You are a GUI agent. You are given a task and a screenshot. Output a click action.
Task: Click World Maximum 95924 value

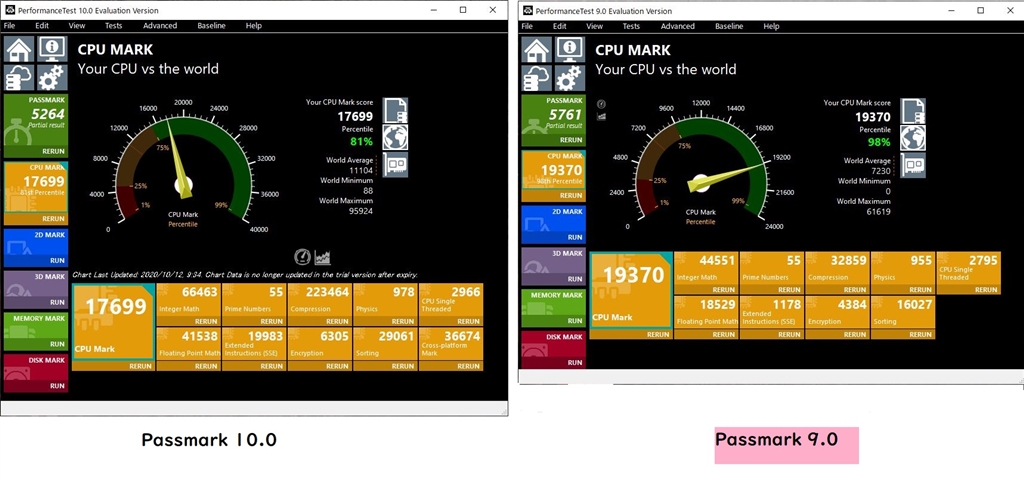point(360,211)
